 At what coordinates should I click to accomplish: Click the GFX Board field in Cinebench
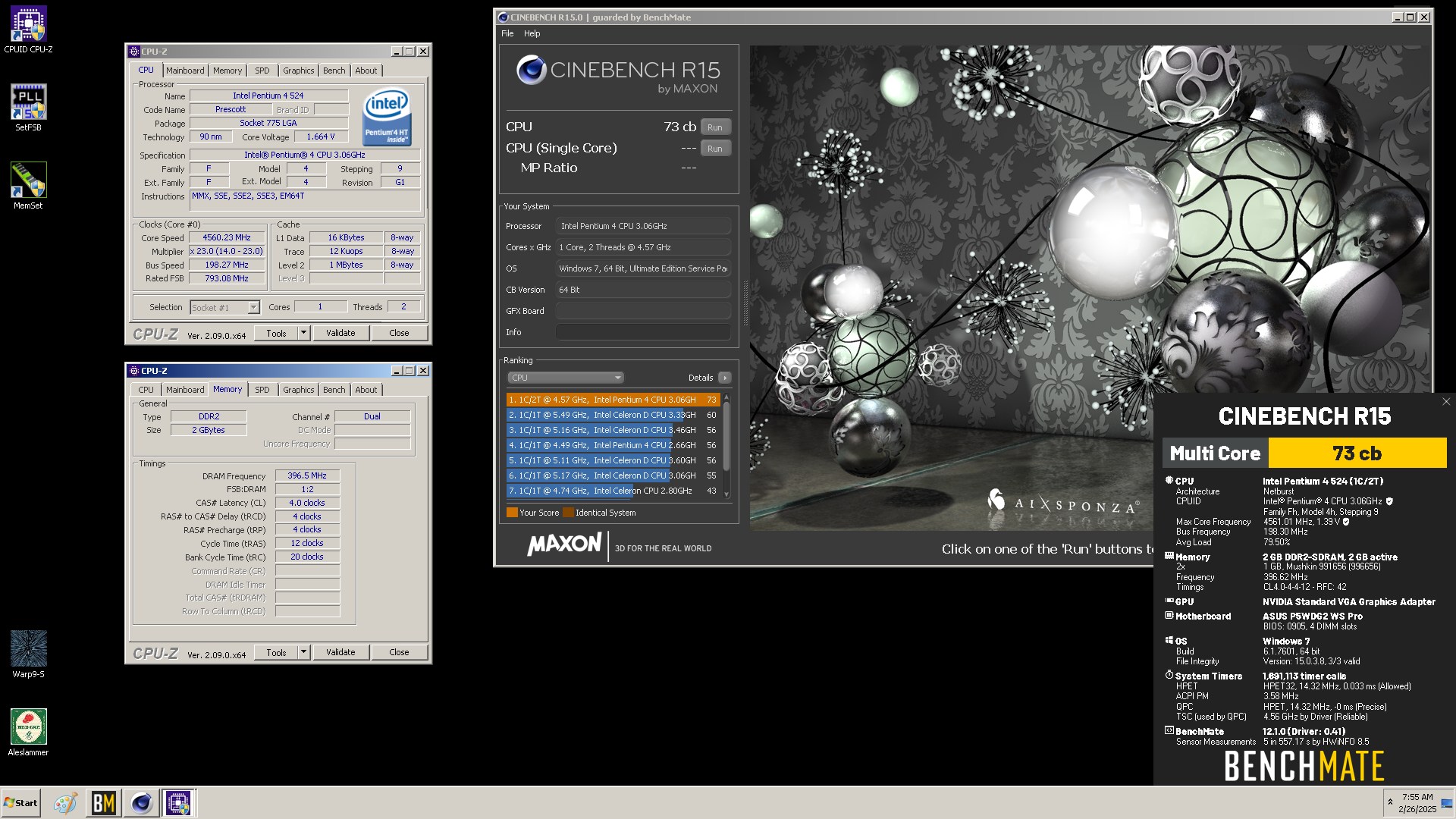(643, 311)
